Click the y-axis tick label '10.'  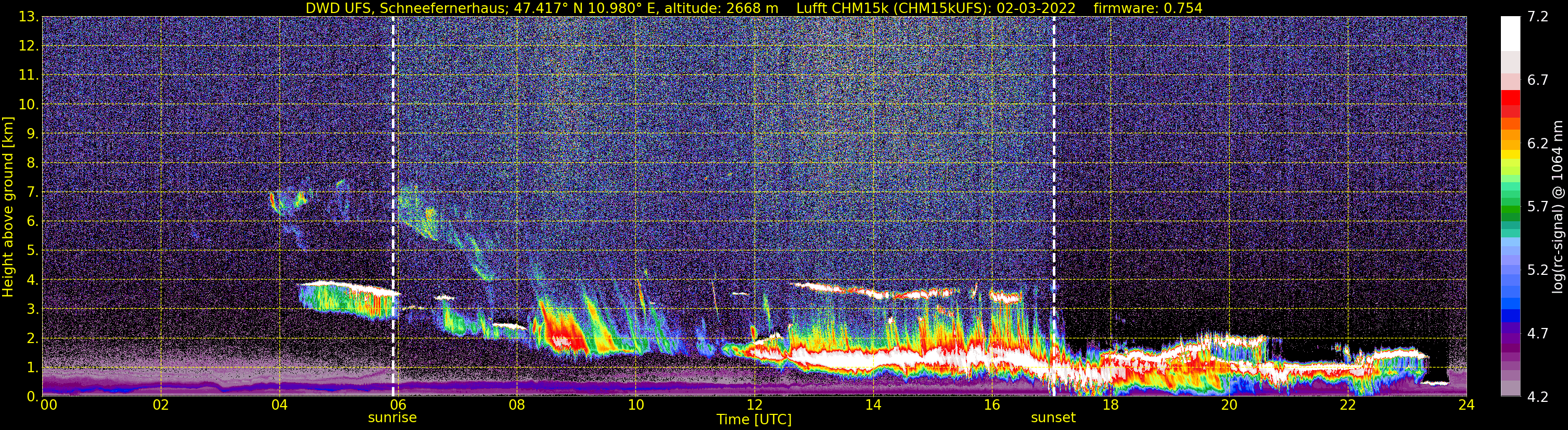tap(29, 105)
